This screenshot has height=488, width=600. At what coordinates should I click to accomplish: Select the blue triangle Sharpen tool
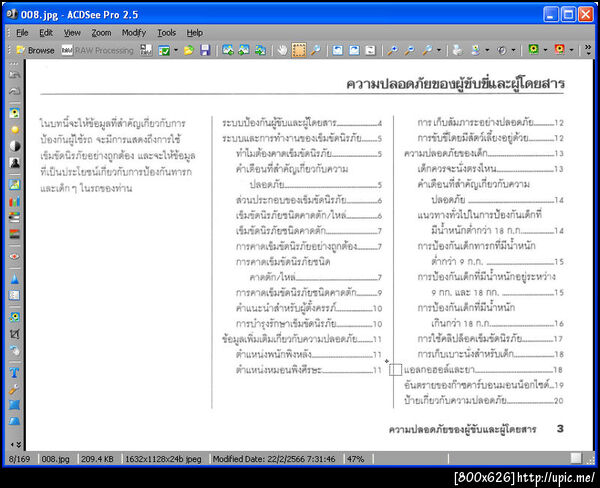pyautogui.click(x=15, y=279)
